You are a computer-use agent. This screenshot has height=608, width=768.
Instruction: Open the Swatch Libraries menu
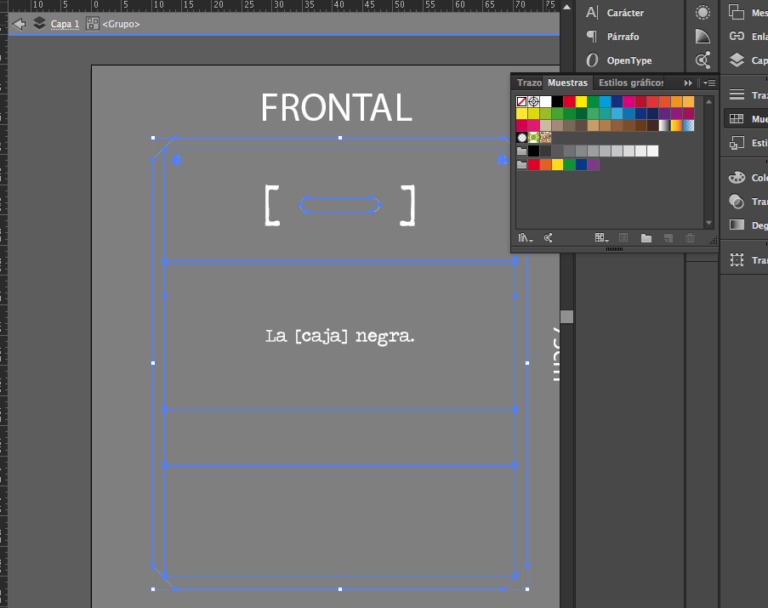pyautogui.click(x=524, y=238)
